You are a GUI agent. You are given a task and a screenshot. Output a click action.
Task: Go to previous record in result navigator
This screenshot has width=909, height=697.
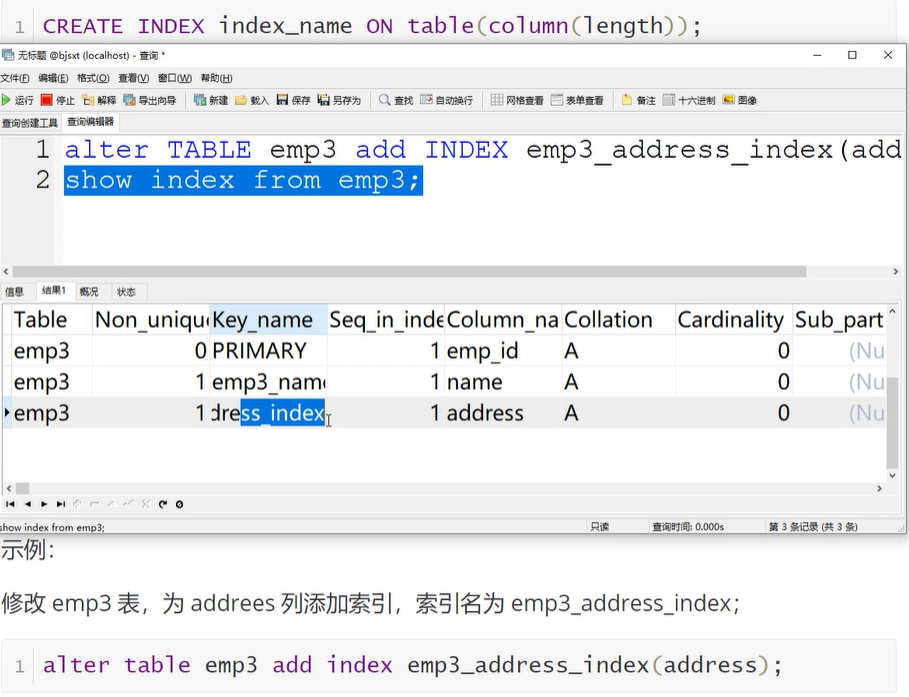coord(27,504)
